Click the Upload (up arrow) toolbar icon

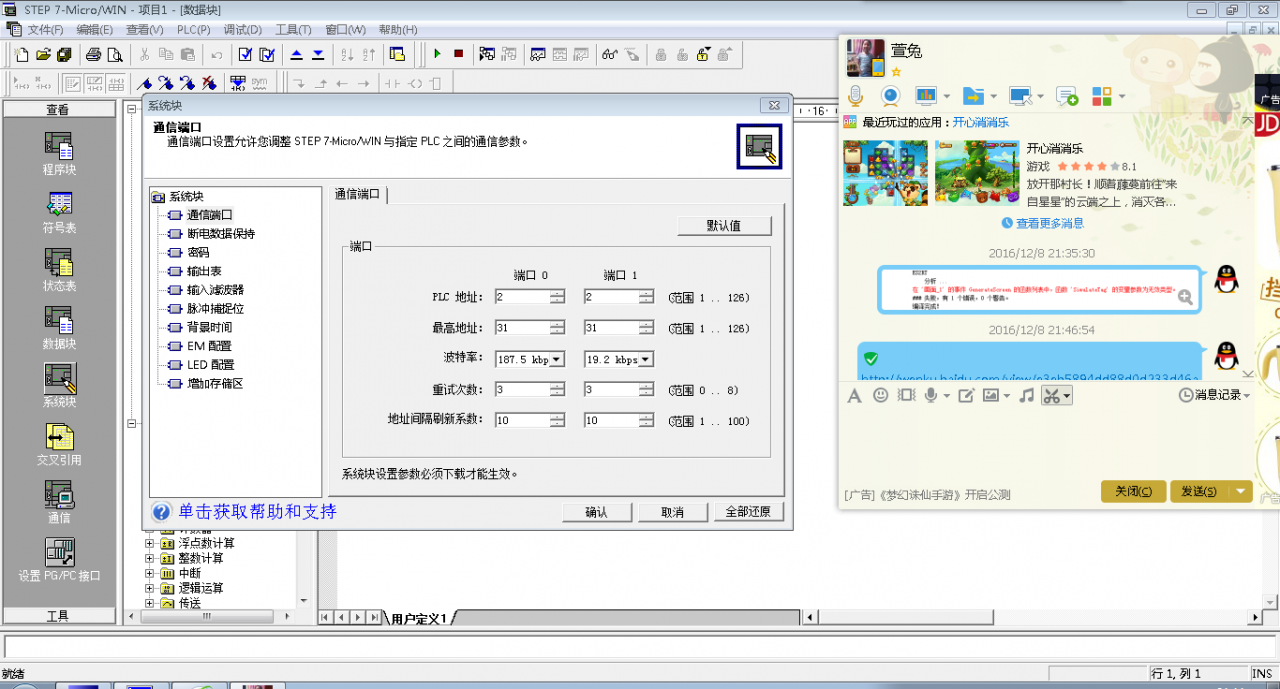point(297,54)
